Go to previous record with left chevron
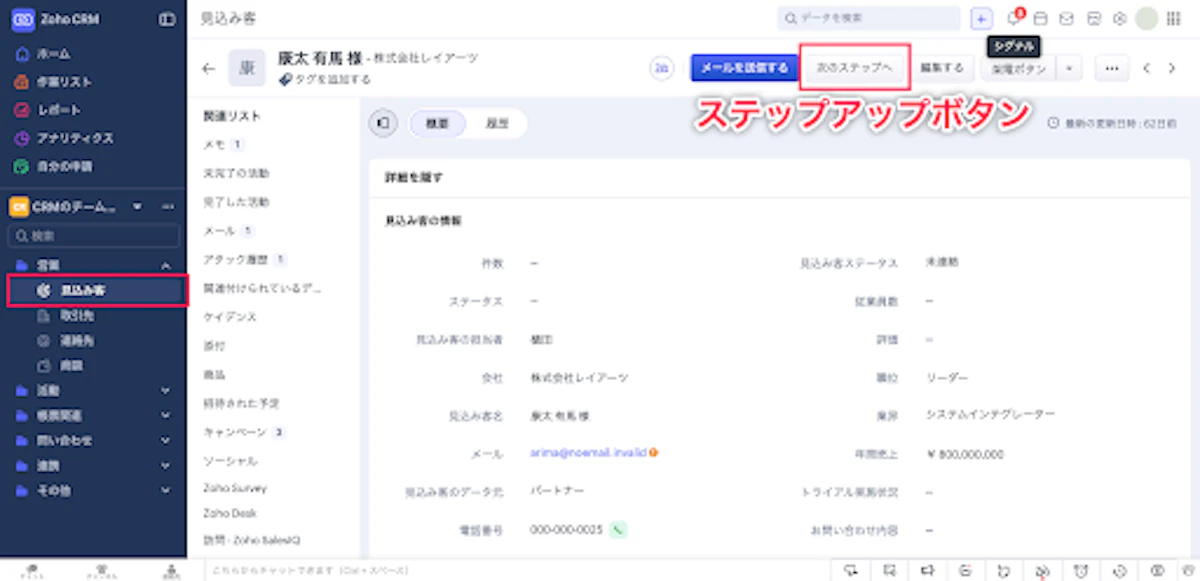Screen dimensions: 1200x581 tap(1147, 68)
